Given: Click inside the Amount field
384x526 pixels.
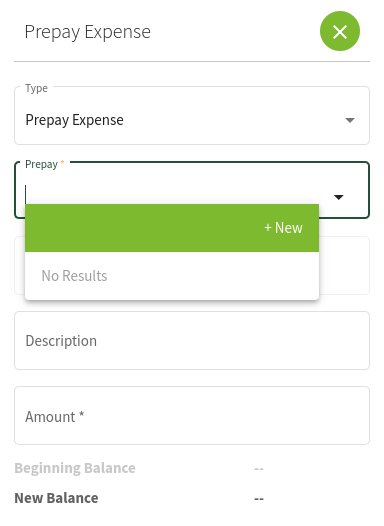Looking at the screenshot, I should [192, 416].
